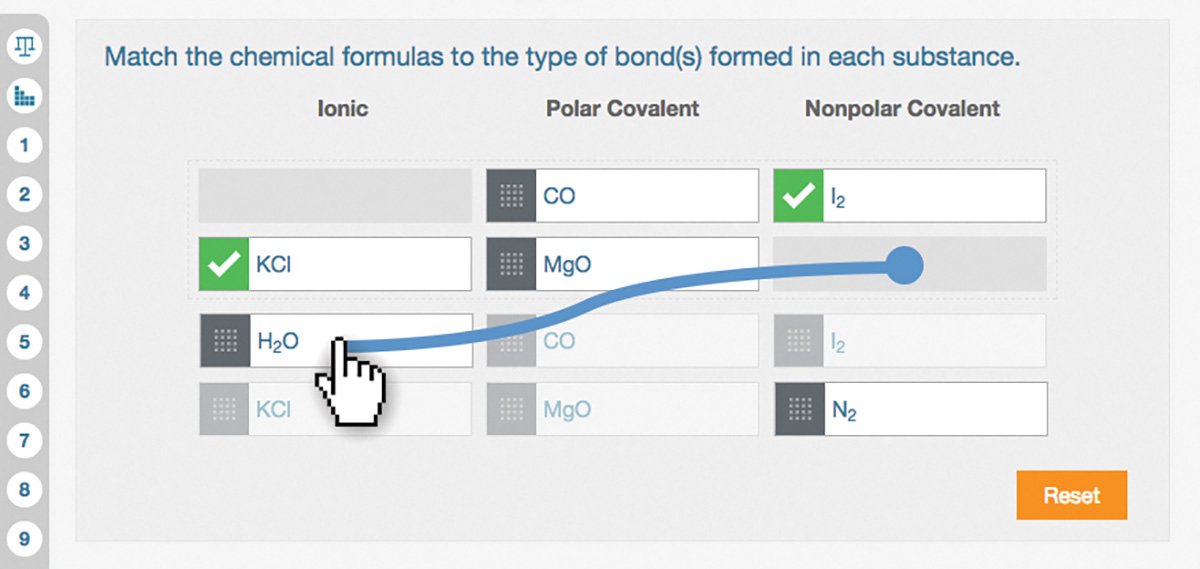This screenshot has height=569, width=1200.
Task: Go to question 1 in sidebar
Action: (x=23, y=145)
